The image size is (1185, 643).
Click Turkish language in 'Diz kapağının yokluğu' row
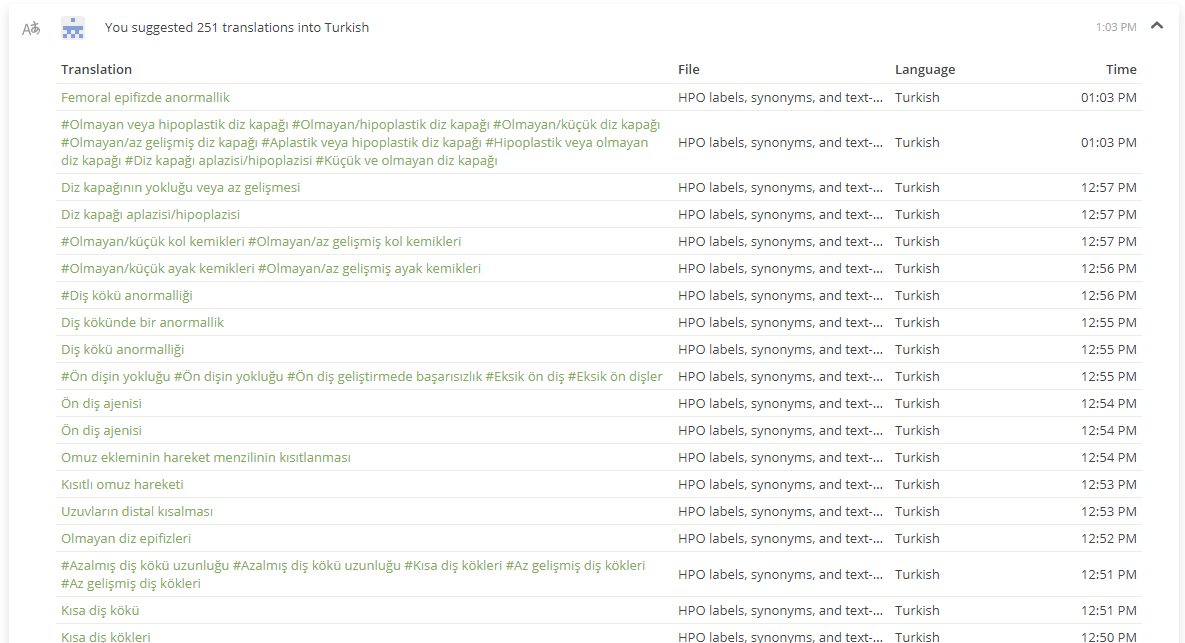917,187
